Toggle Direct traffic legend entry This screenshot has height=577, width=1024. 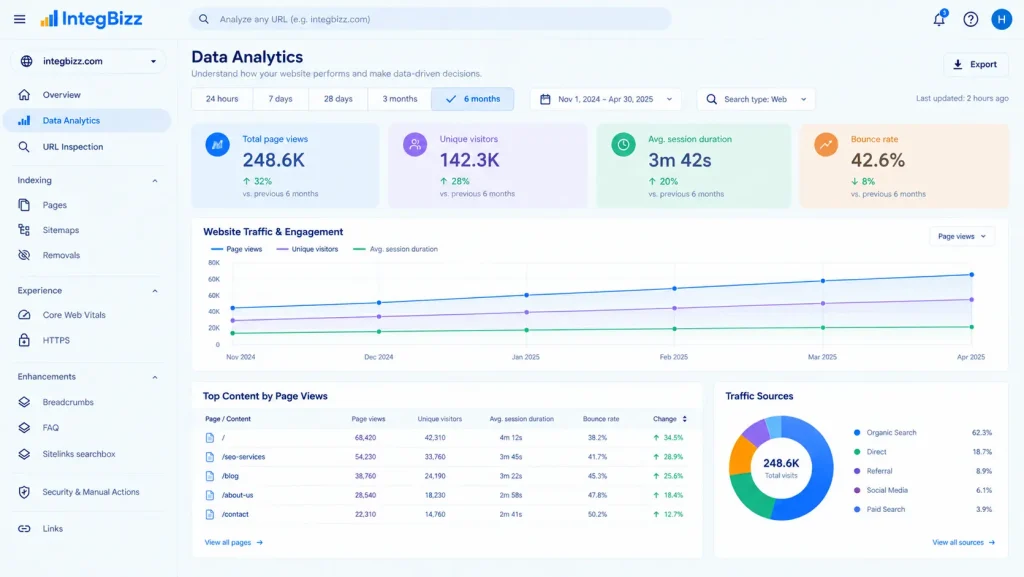click(x=870, y=452)
